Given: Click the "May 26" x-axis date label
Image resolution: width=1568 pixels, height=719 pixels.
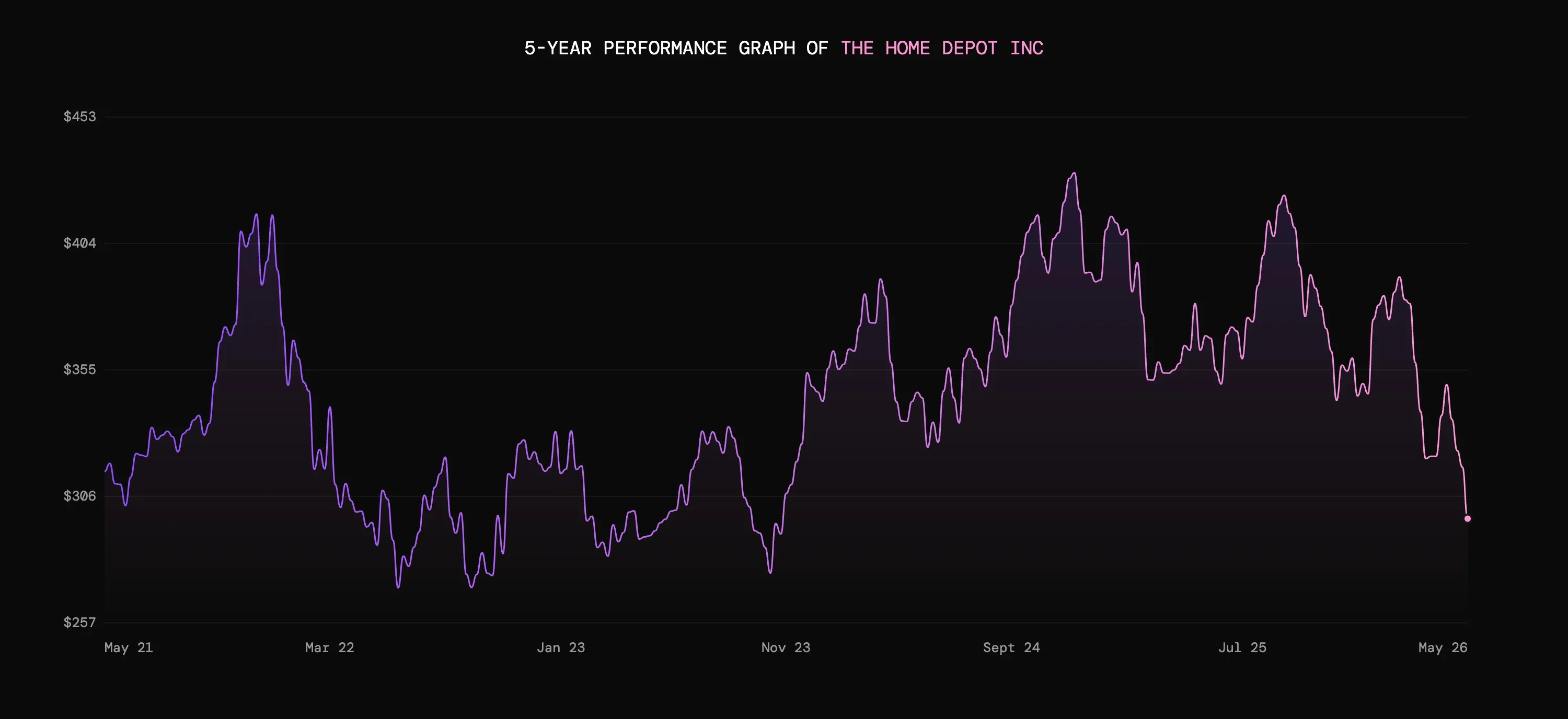Looking at the screenshot, I should point(1443,648).
